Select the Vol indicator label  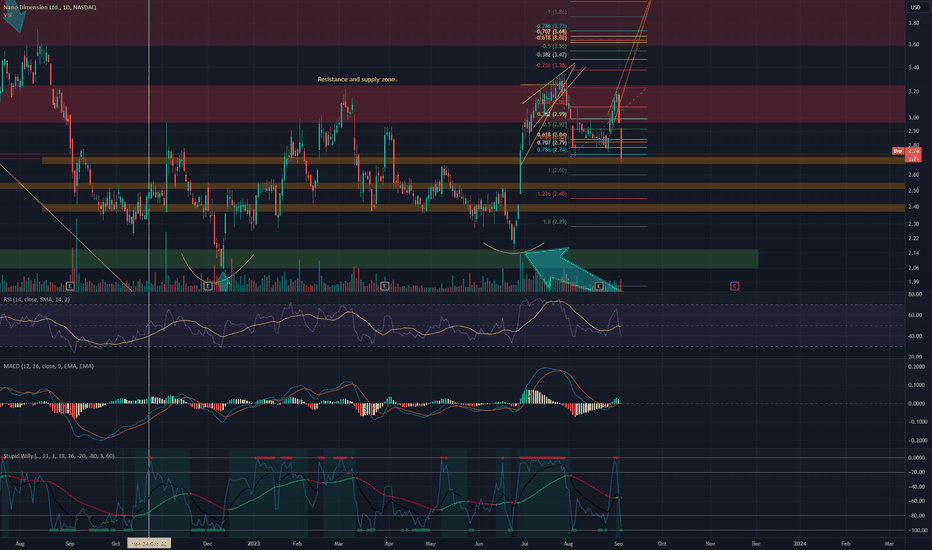tap(8, 14)
